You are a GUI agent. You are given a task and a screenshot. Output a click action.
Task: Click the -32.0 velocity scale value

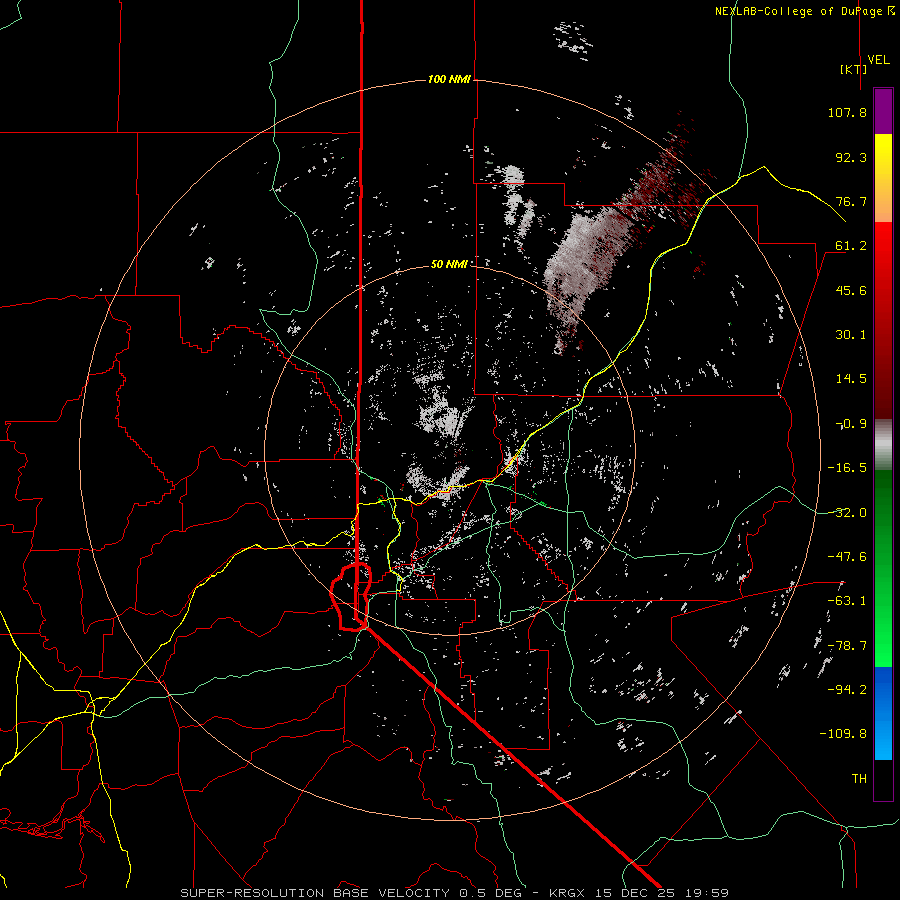click(x=847, y=513)
